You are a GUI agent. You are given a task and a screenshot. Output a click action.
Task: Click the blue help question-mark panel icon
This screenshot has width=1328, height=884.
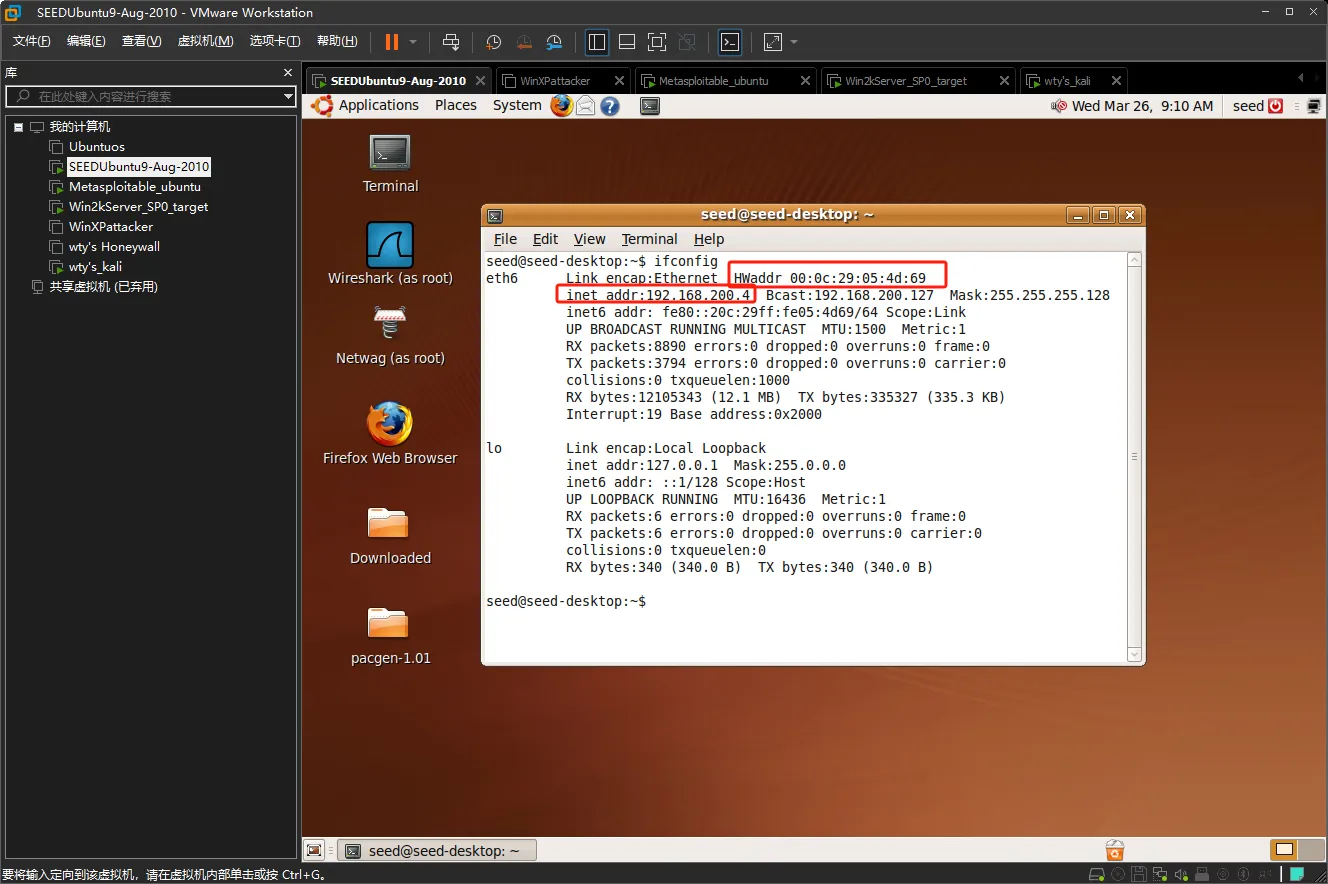click(x=610, y=106)
